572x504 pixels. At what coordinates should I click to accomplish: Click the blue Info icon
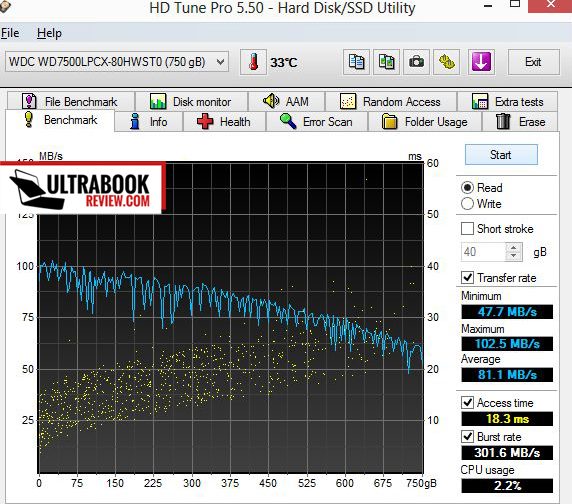coord(135,121)
